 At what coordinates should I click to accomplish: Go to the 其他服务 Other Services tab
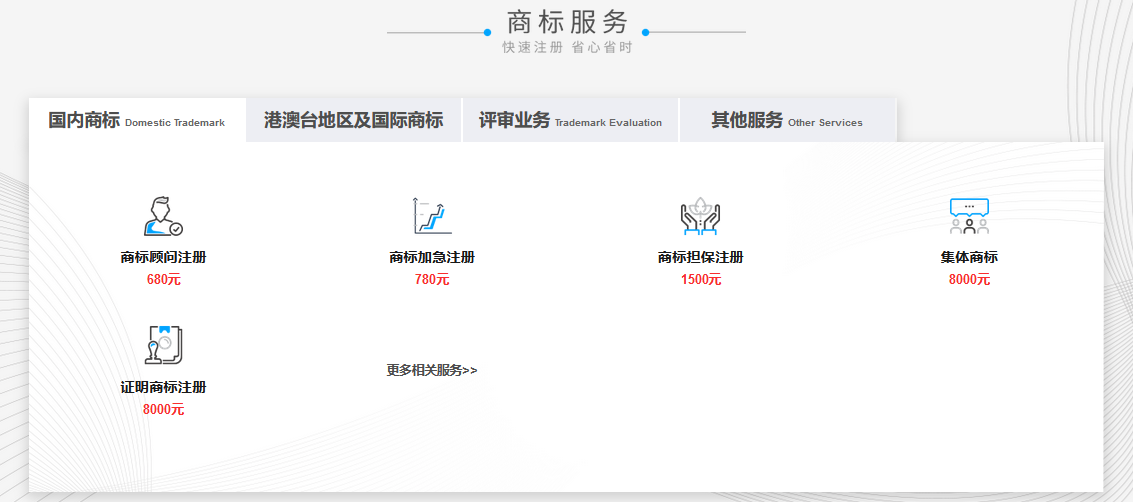coord(786,121)
